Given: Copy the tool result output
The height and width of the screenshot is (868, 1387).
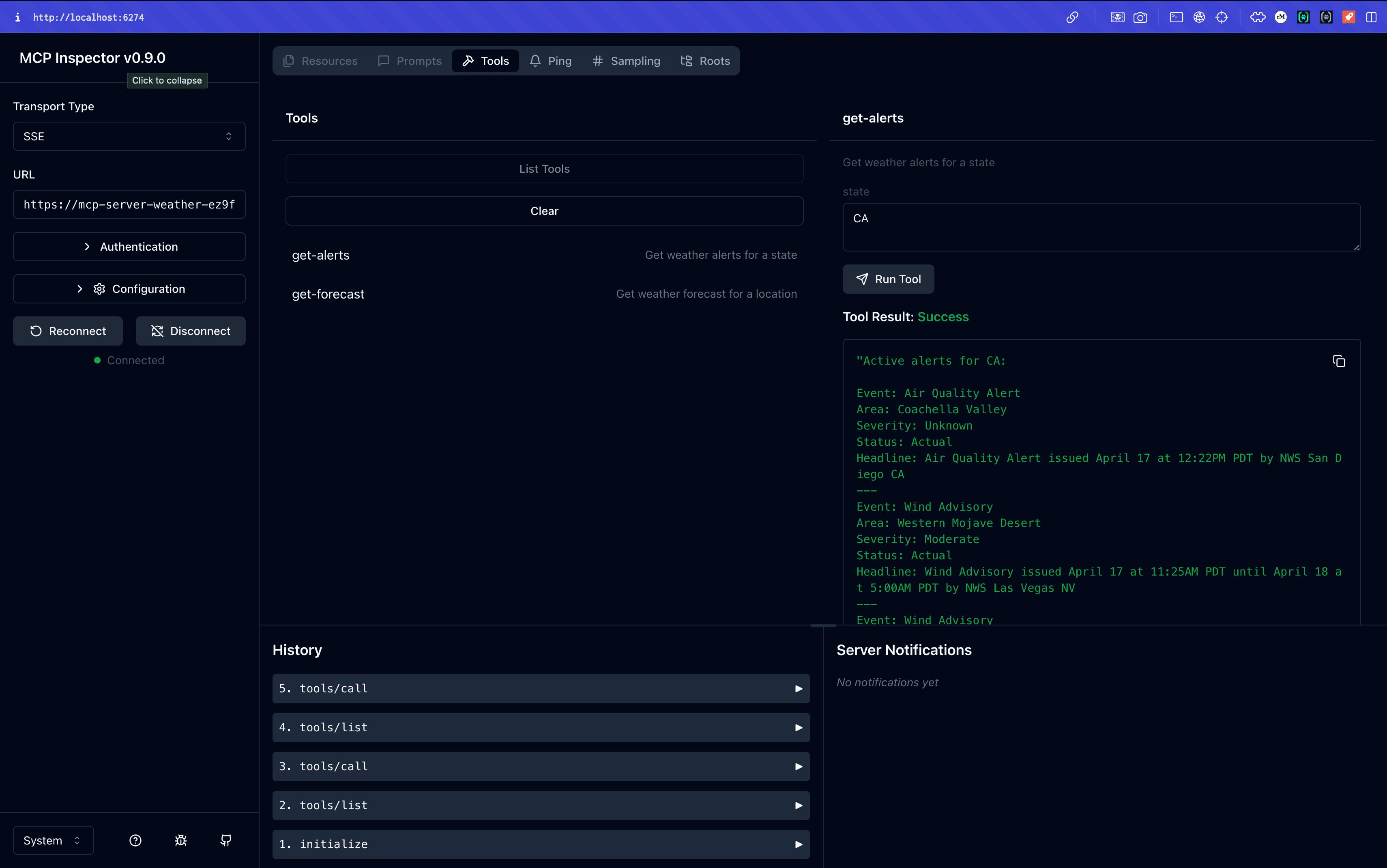Looking at the screenshot, I should [x=1339, y=361].
